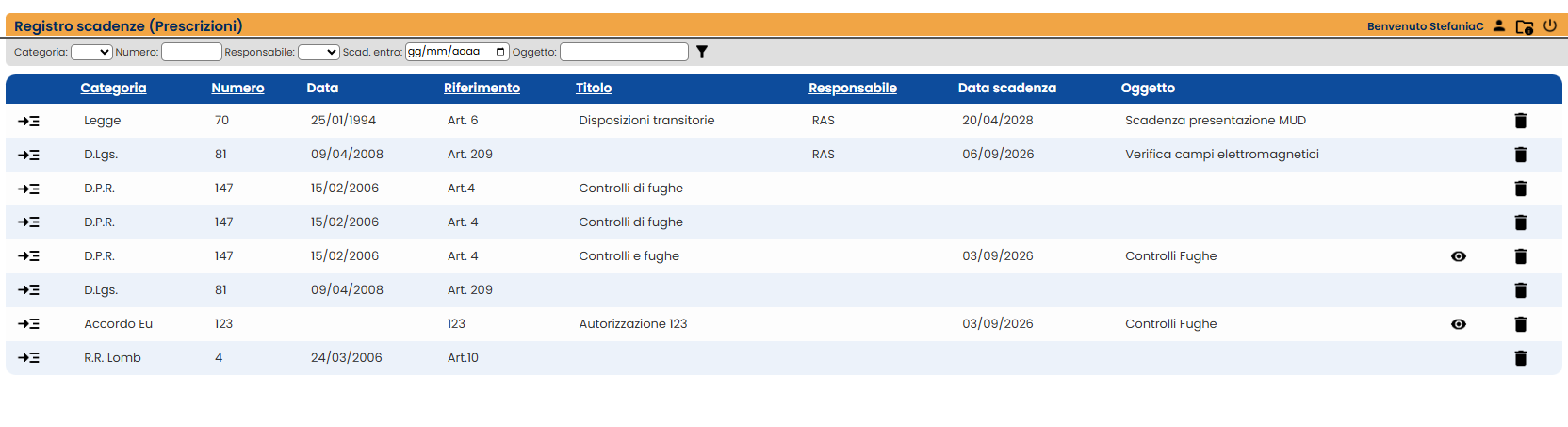Image resolution: width=1568 pixels, height=427 pixels.
Task: Sort by Categoria column header
Action: (x=113, y=88)
